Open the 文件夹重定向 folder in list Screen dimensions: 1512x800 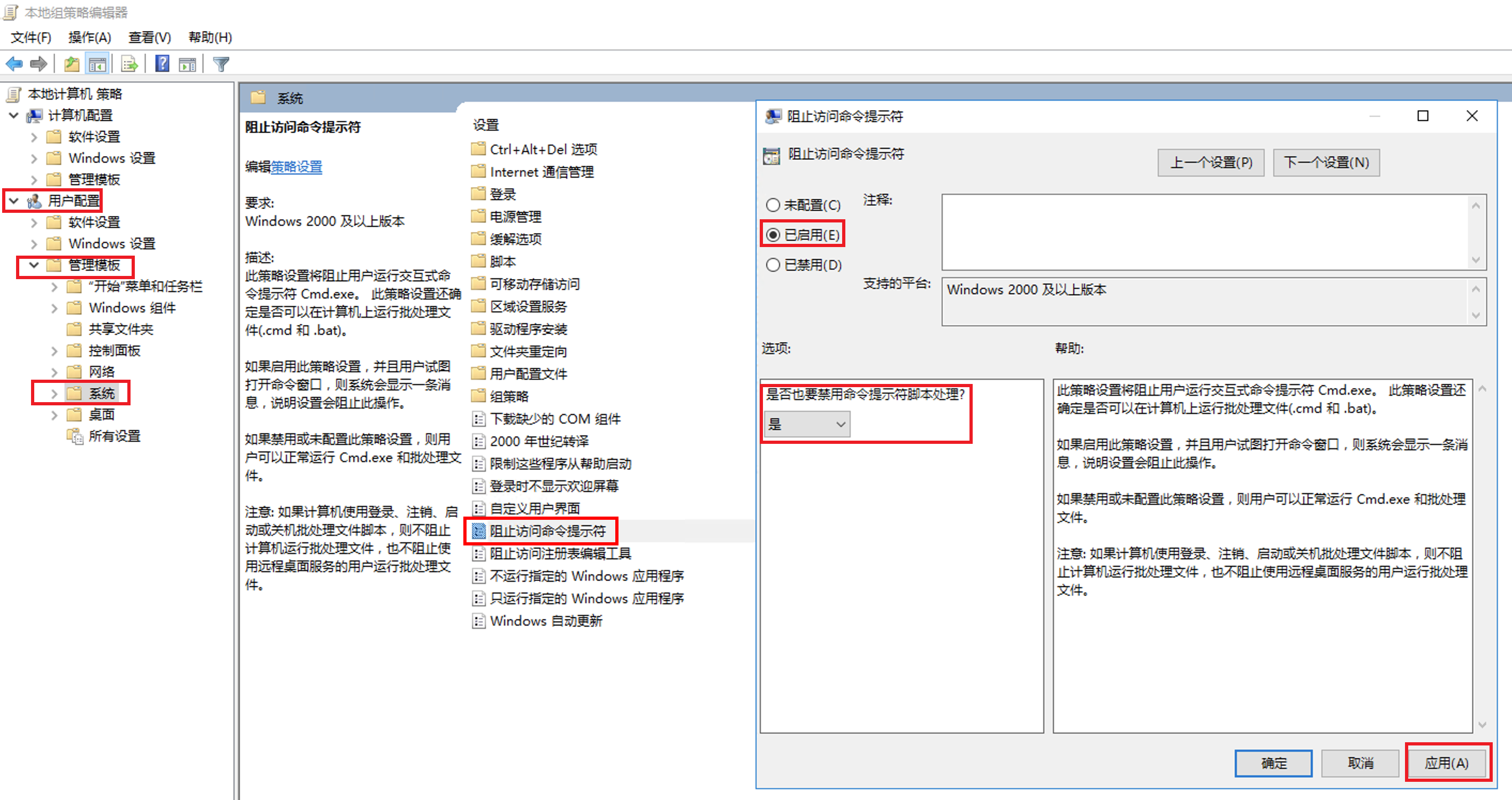point(528,351)
